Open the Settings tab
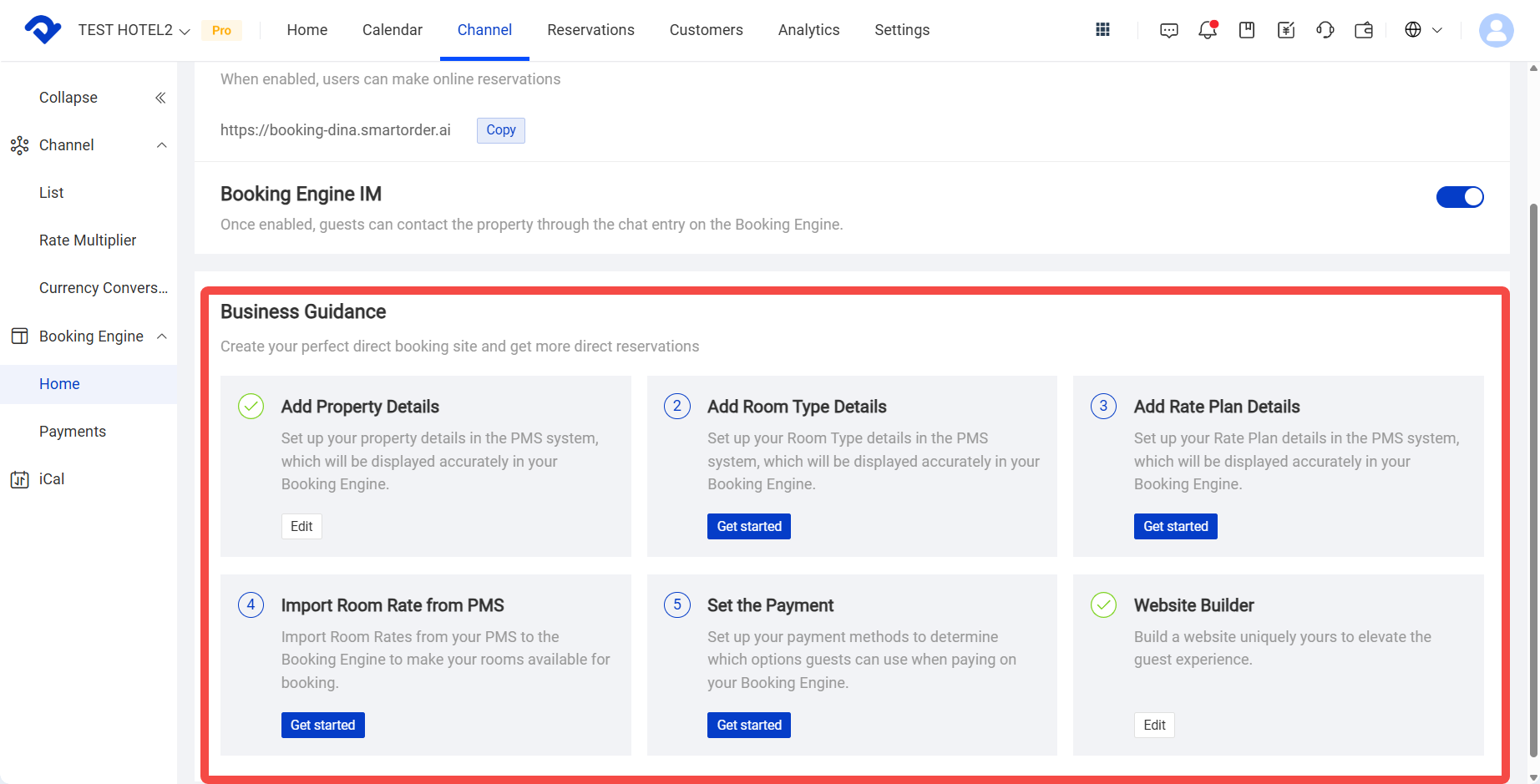This screenshot has height=784, width=1540. (x=902, y=30)
